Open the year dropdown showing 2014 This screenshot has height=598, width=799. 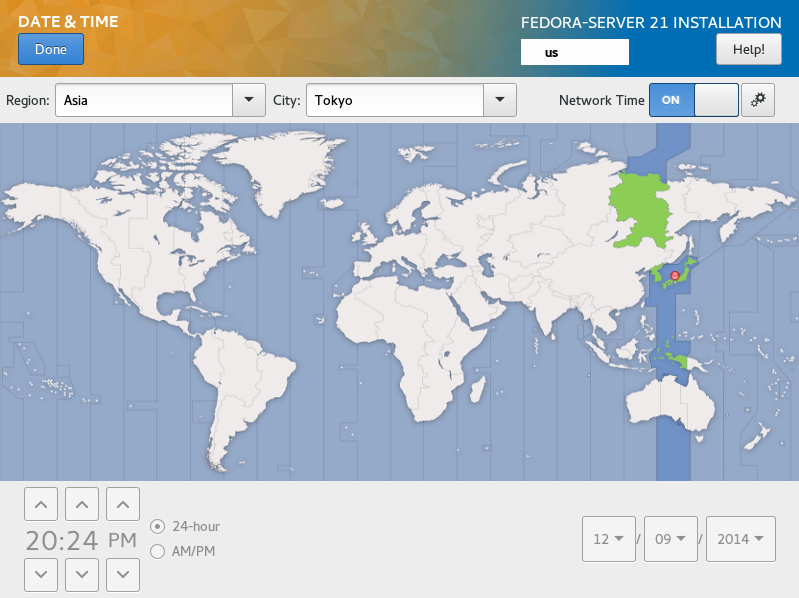click(741, 539)
